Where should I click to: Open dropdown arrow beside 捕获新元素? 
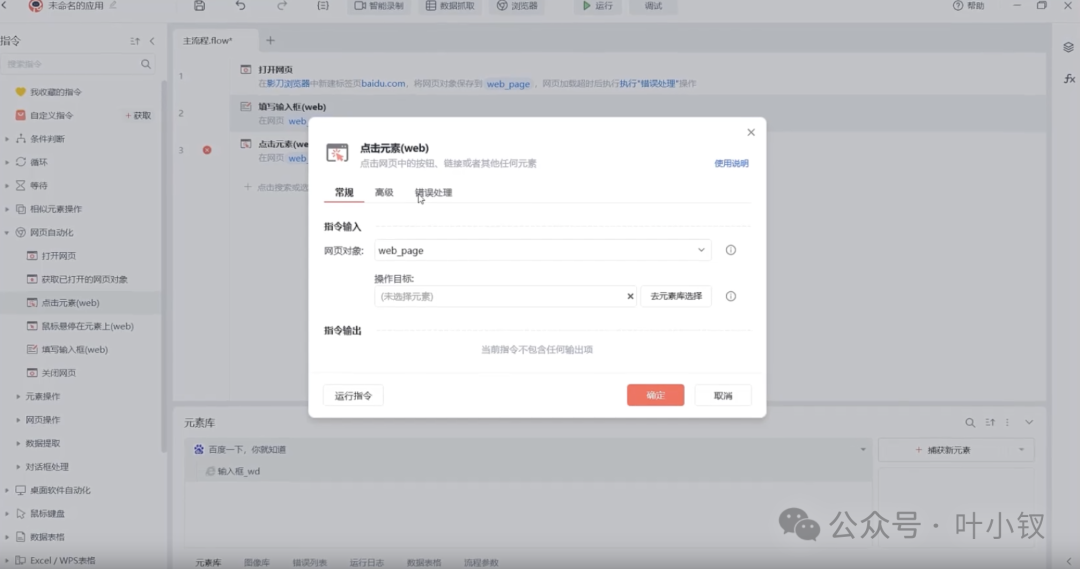coord(1021,450)
